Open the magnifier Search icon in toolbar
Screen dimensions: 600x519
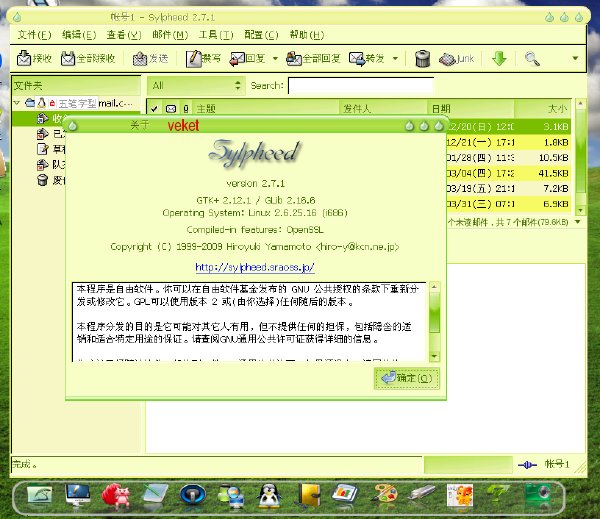point(532,59)
